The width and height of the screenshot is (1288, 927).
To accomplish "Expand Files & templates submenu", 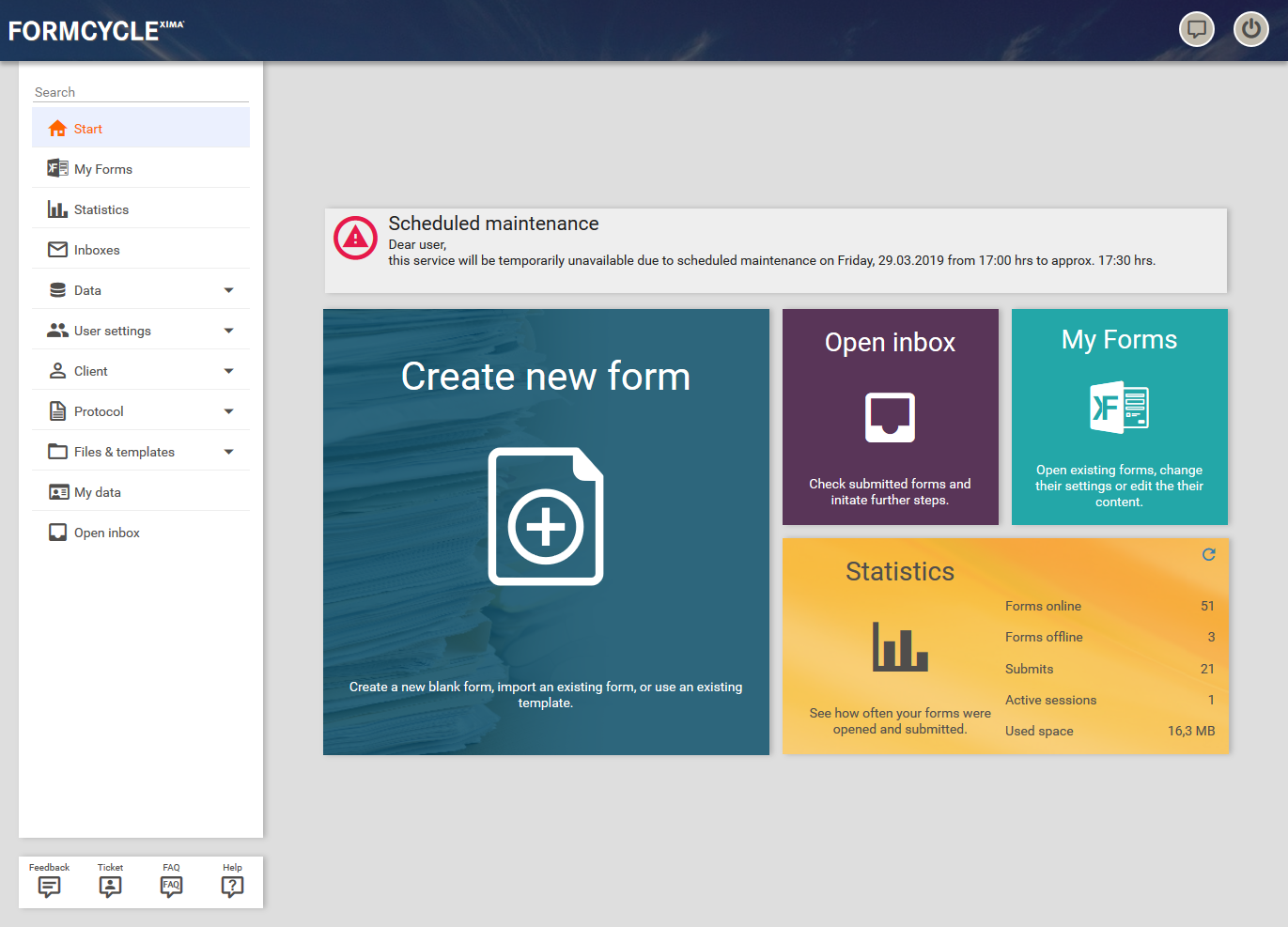I will click(228, 452).
